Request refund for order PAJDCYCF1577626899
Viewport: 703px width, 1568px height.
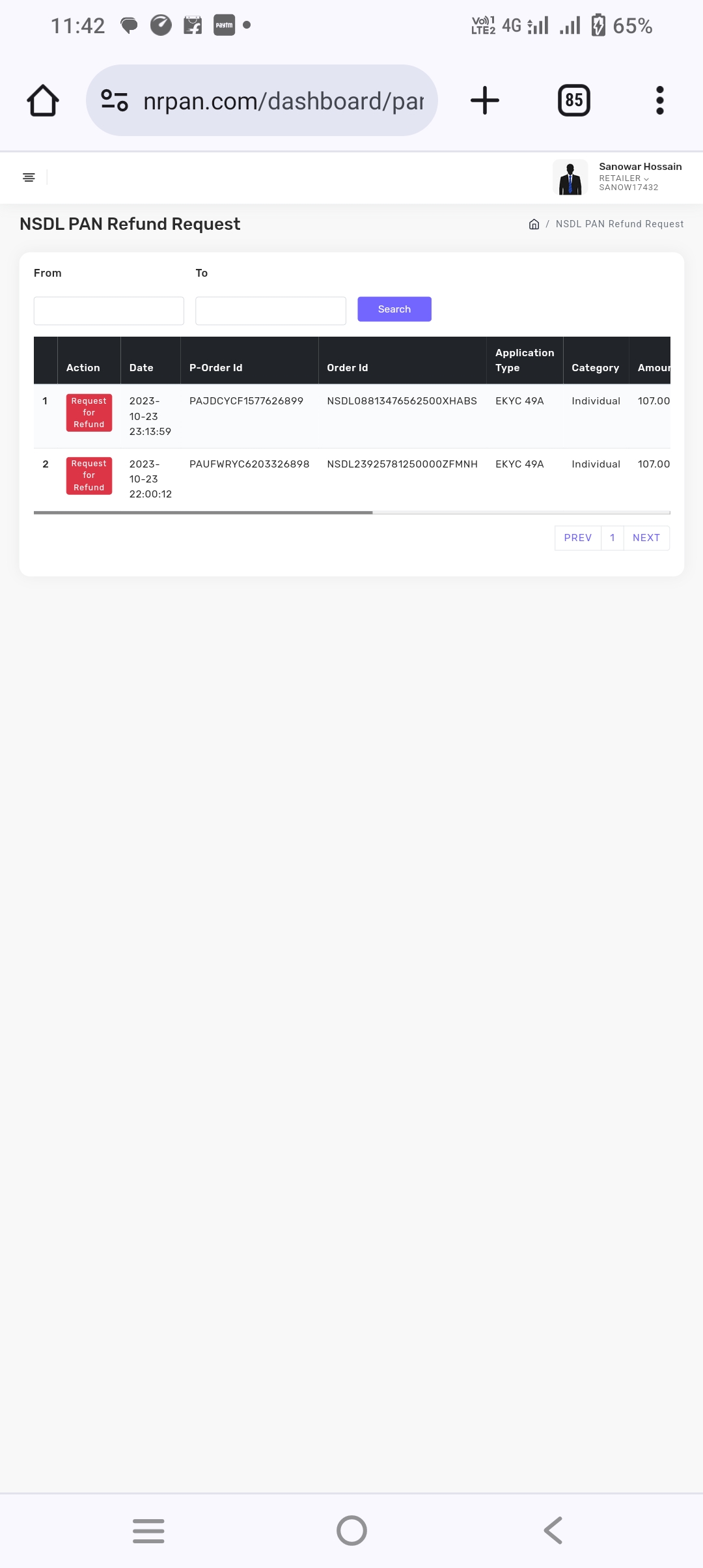89,413
